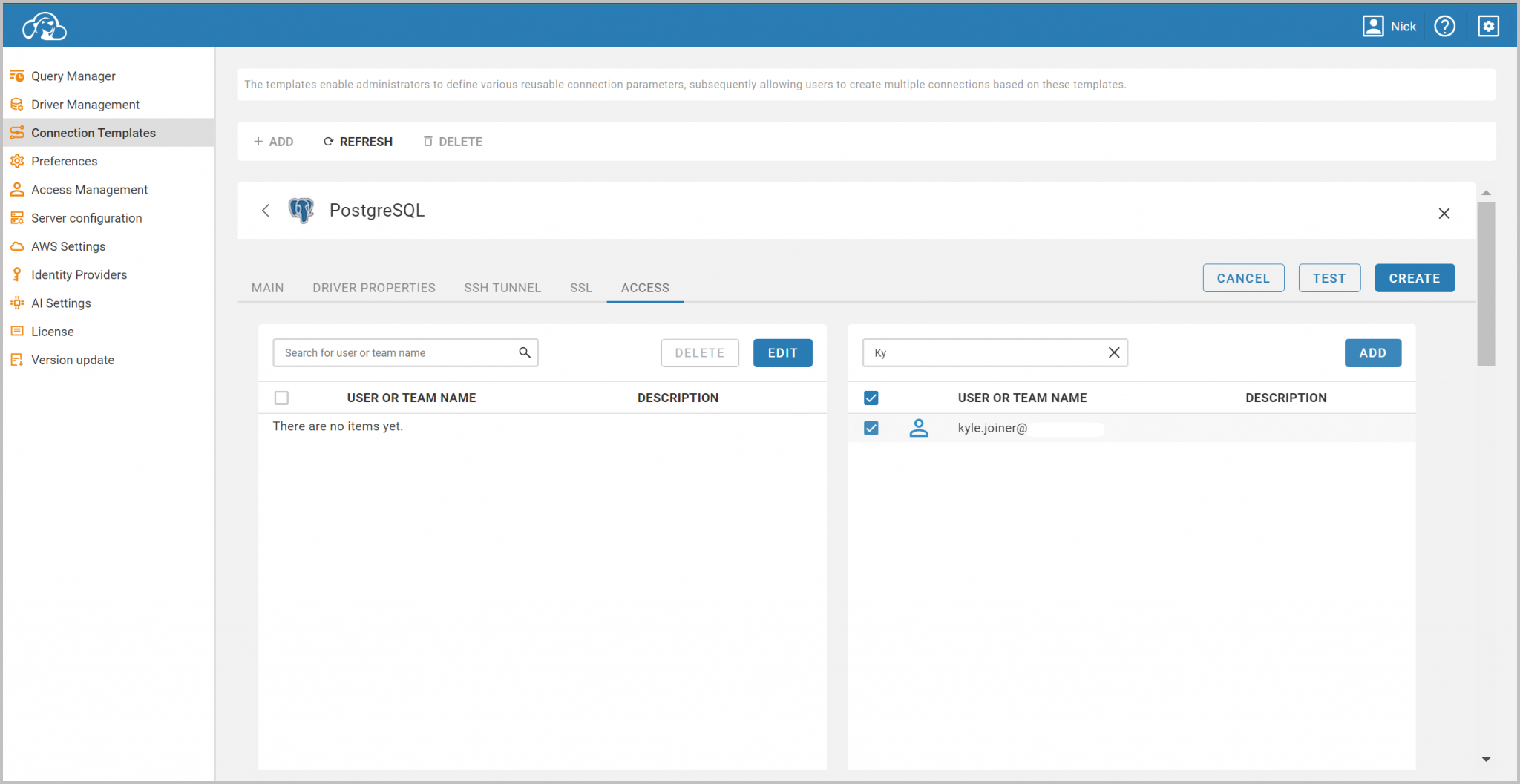Click the AWS Settings cloud icon

pyautogui.click(x=17, y=246)
